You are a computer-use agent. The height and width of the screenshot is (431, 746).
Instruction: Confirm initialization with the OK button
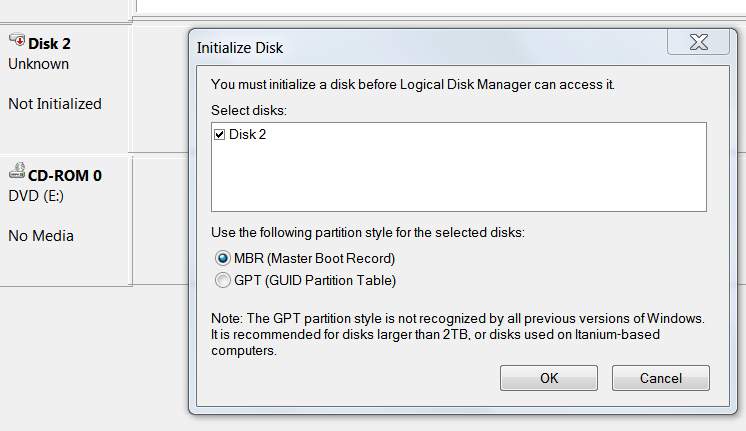pos(549,378)
